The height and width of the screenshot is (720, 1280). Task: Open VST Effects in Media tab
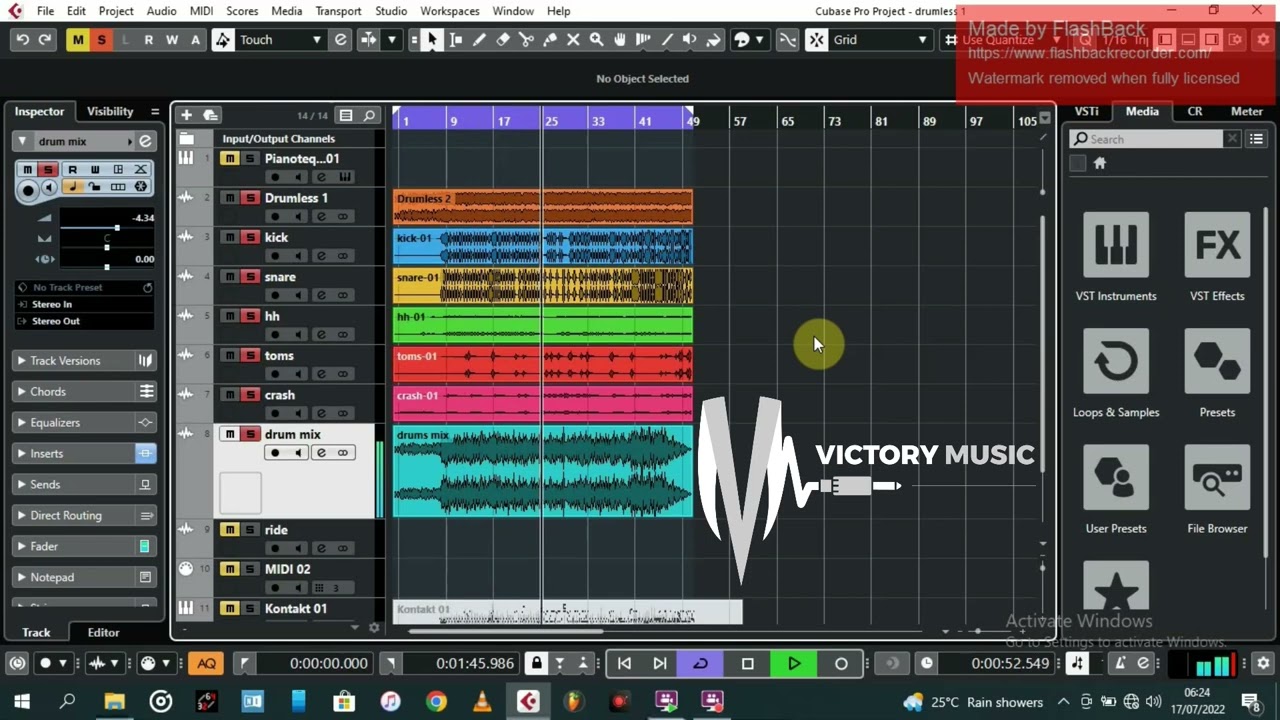(x=1217, y=257)
